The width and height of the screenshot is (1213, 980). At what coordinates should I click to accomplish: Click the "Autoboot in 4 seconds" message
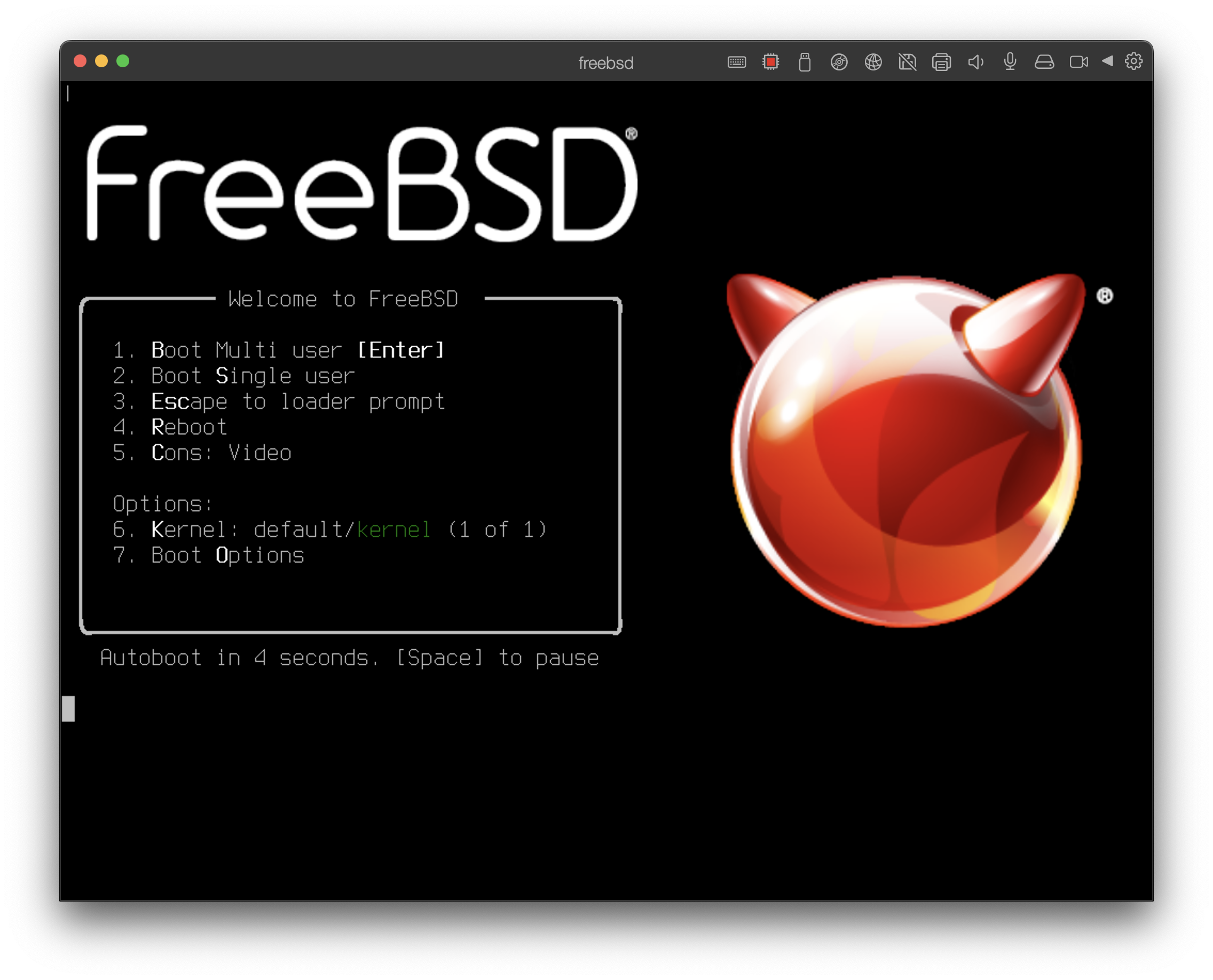pyautogui.click(x=350, y=658)
